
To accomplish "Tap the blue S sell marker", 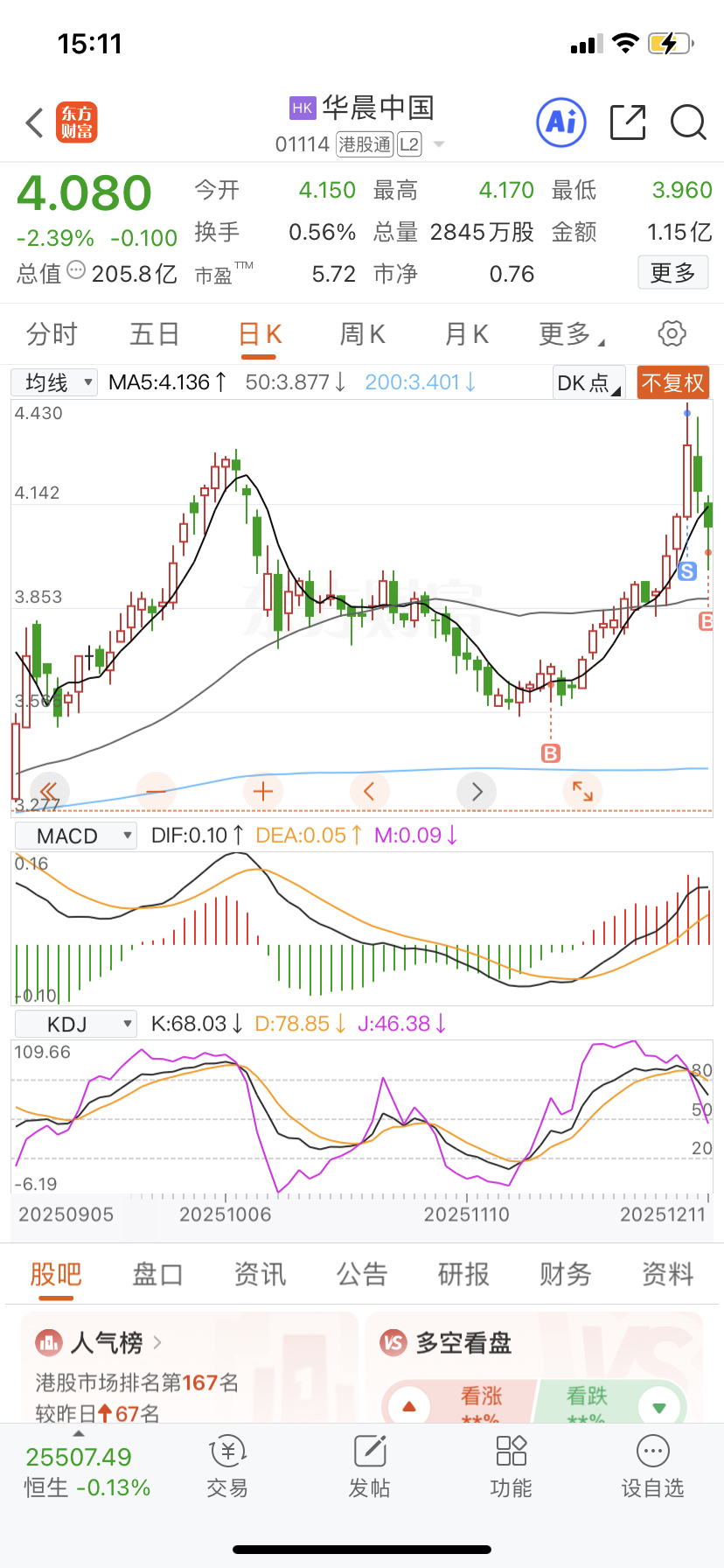I will click(687, 571).
